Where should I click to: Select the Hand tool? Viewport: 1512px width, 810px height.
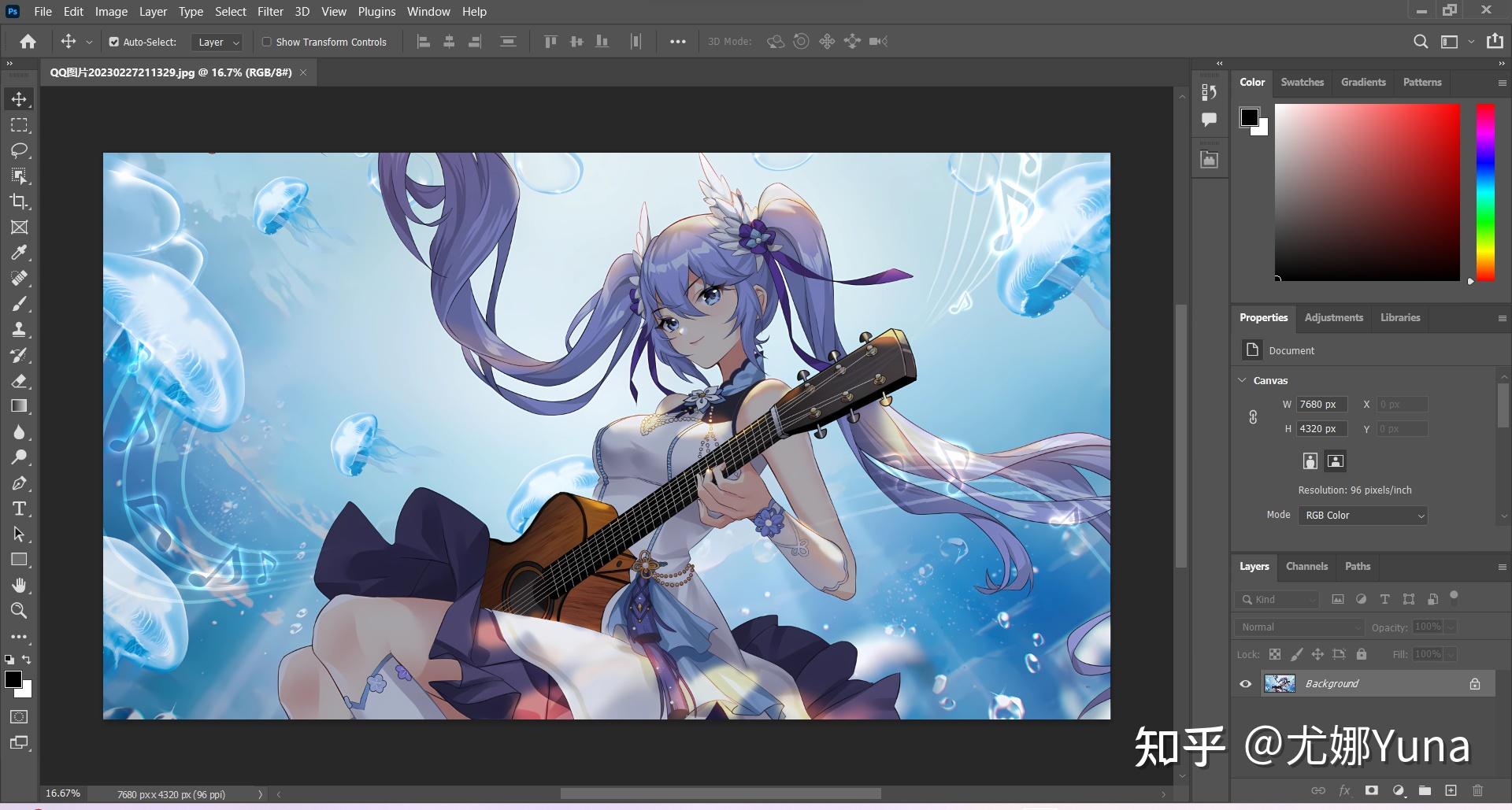(x=19, y=586)
